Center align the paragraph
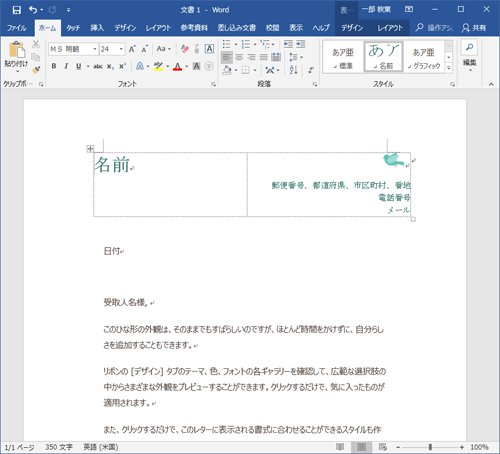This screenshot has height=454, width=500. (239, 57)
